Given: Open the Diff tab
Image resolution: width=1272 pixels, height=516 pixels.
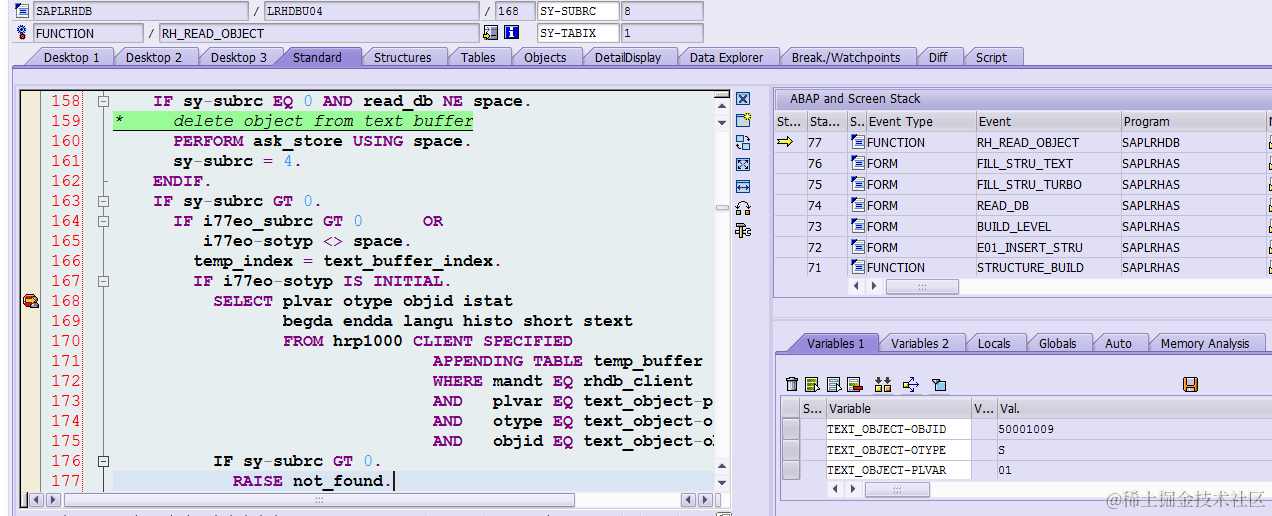Looking at the screenshot, I should [938, 57].
